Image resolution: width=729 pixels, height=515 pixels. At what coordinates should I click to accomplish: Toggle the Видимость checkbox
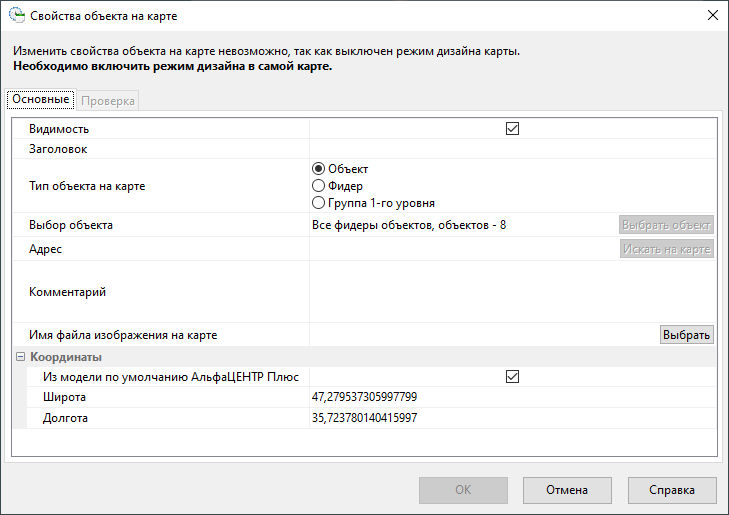tap(513, 129)
